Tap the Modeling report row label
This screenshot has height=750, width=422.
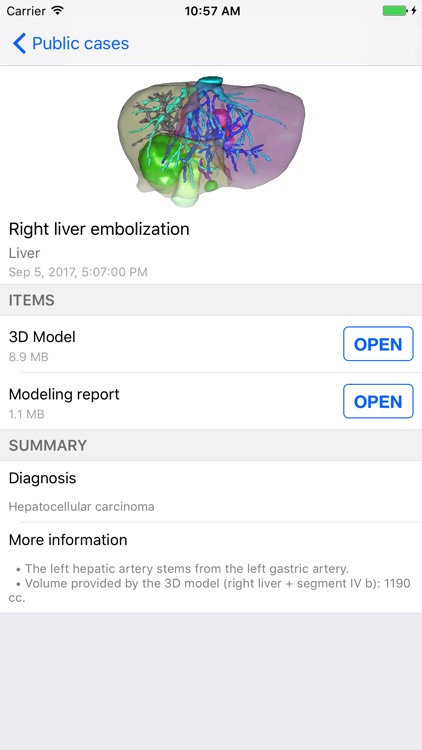[x=64, y=395]
